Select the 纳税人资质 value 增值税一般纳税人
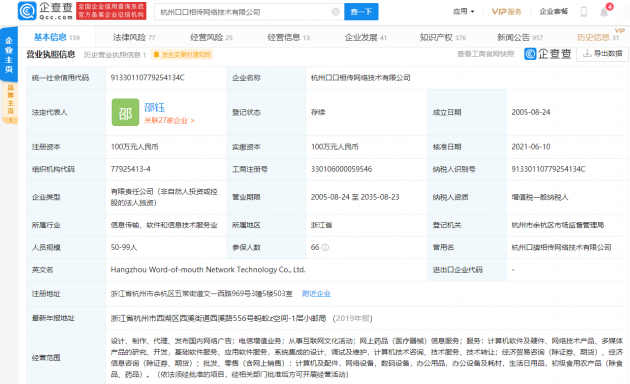This screenshot has height=384, width=630. tap(540, 197)
